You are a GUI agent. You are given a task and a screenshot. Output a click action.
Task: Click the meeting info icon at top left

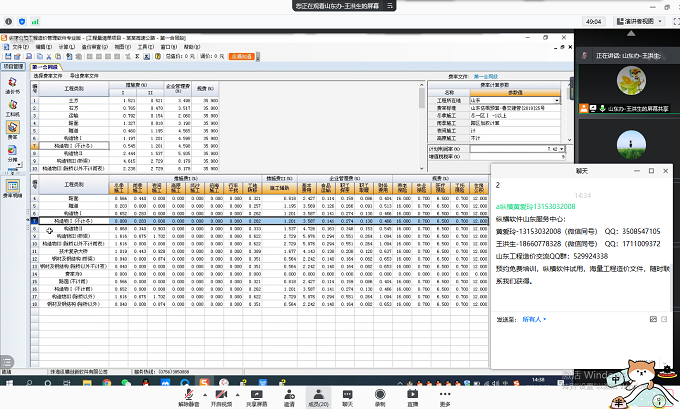(x=9, y=21)
